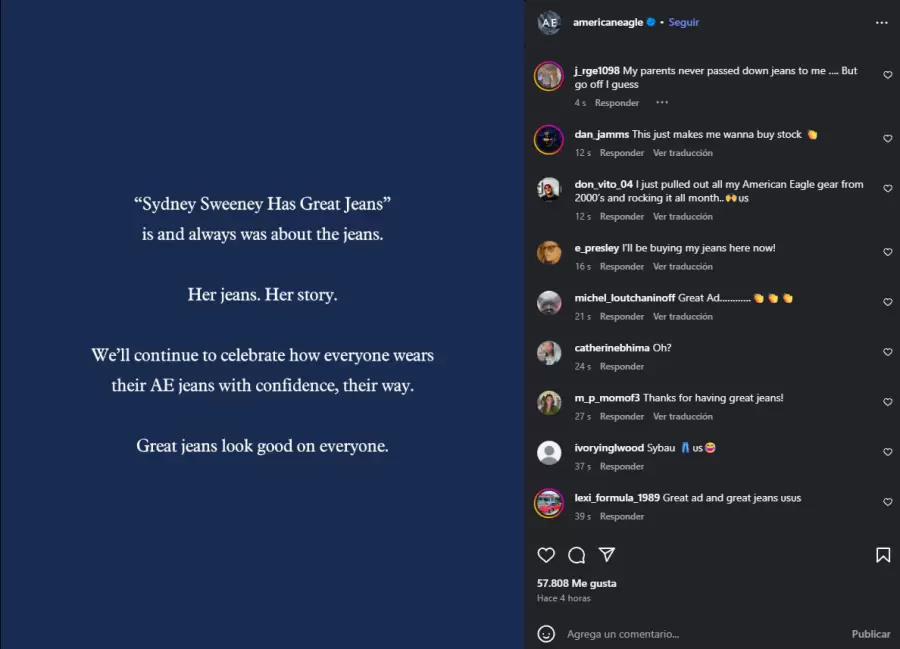Viewport: 900px width, 649px height.
Task: Click Publicar to post comment
Action: [x=870, y=634]
